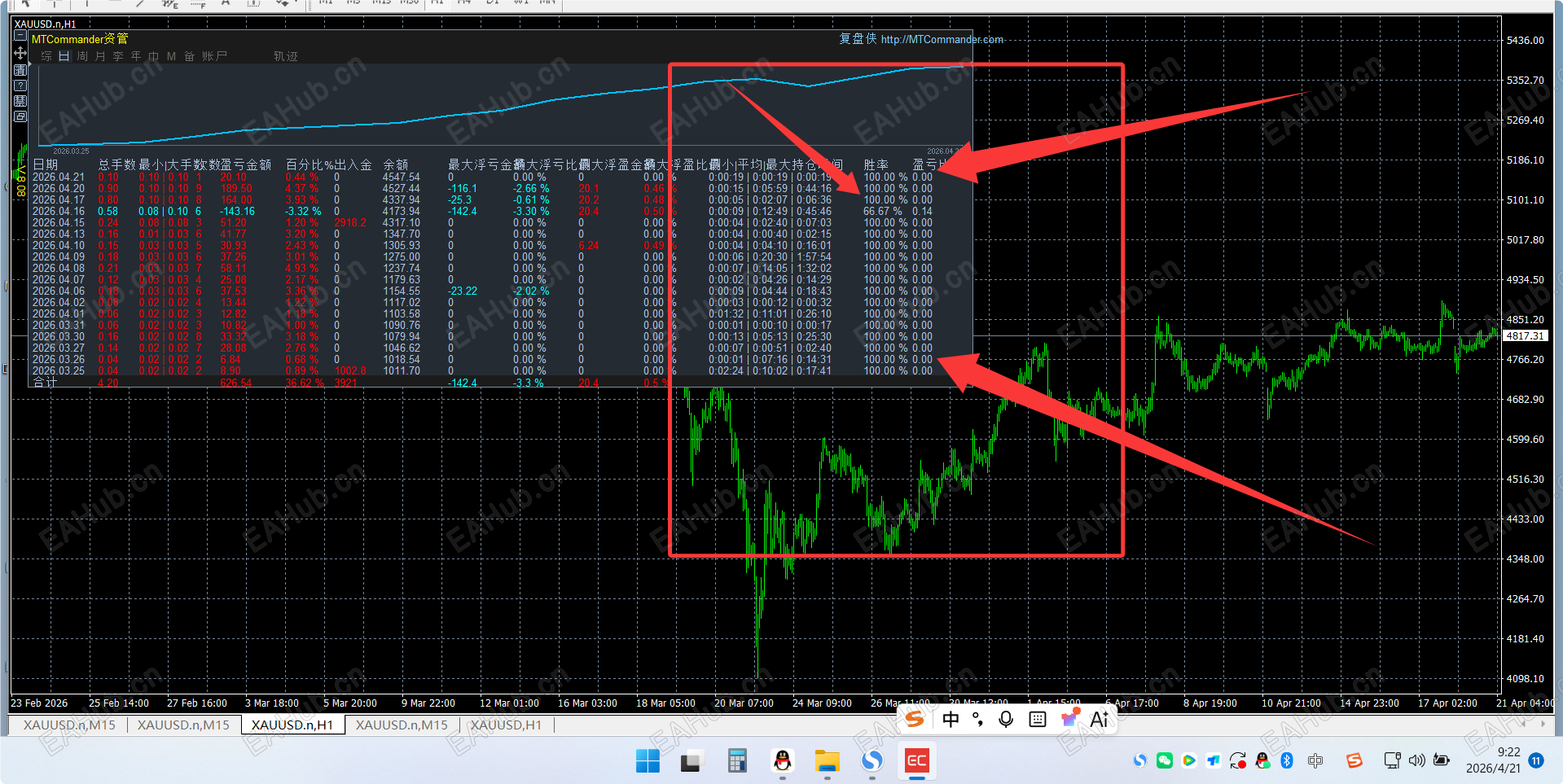Show the 轨迹 track tab
1563x784 pixels.
[286, 56]
